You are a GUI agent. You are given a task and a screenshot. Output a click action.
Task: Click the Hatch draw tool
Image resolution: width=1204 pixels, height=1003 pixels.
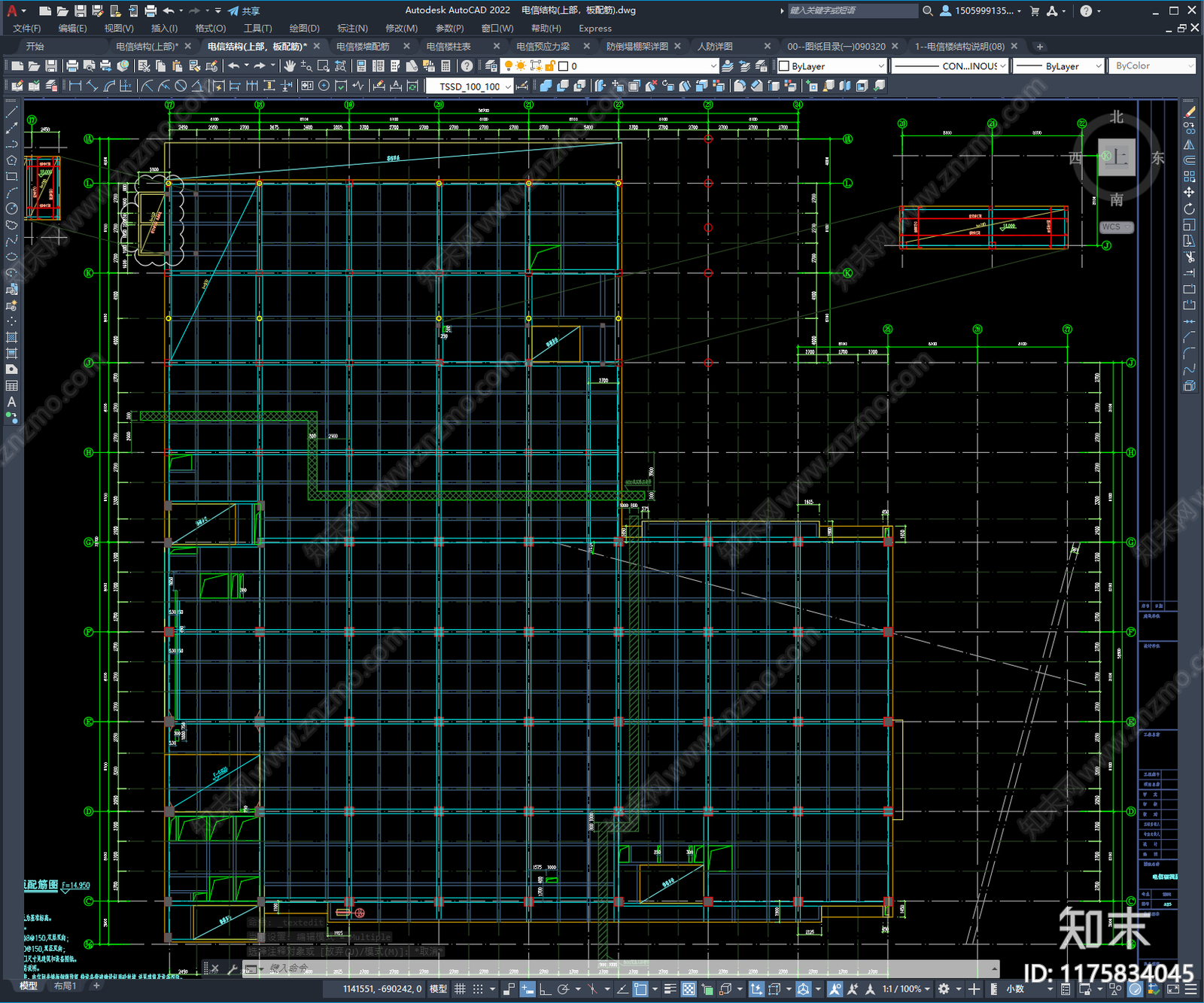(11, 338)
